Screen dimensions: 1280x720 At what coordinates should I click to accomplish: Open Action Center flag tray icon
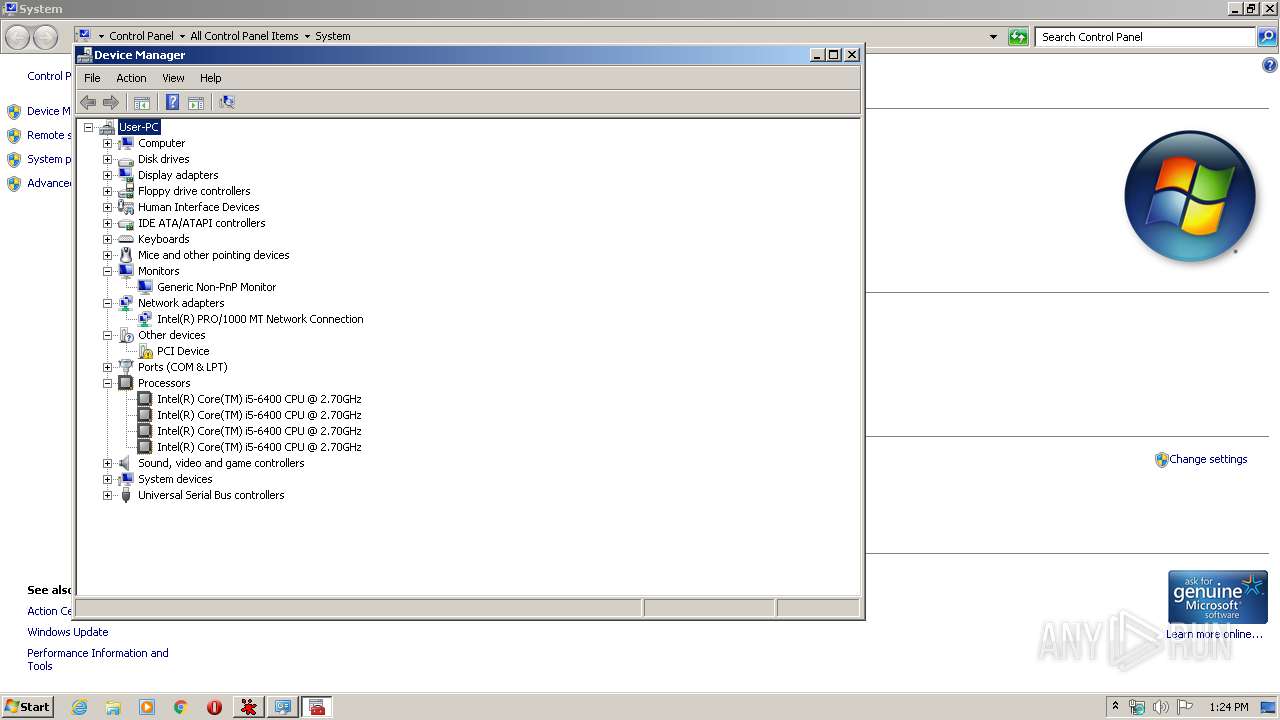pyautogui.click(x=1185, y=707)
